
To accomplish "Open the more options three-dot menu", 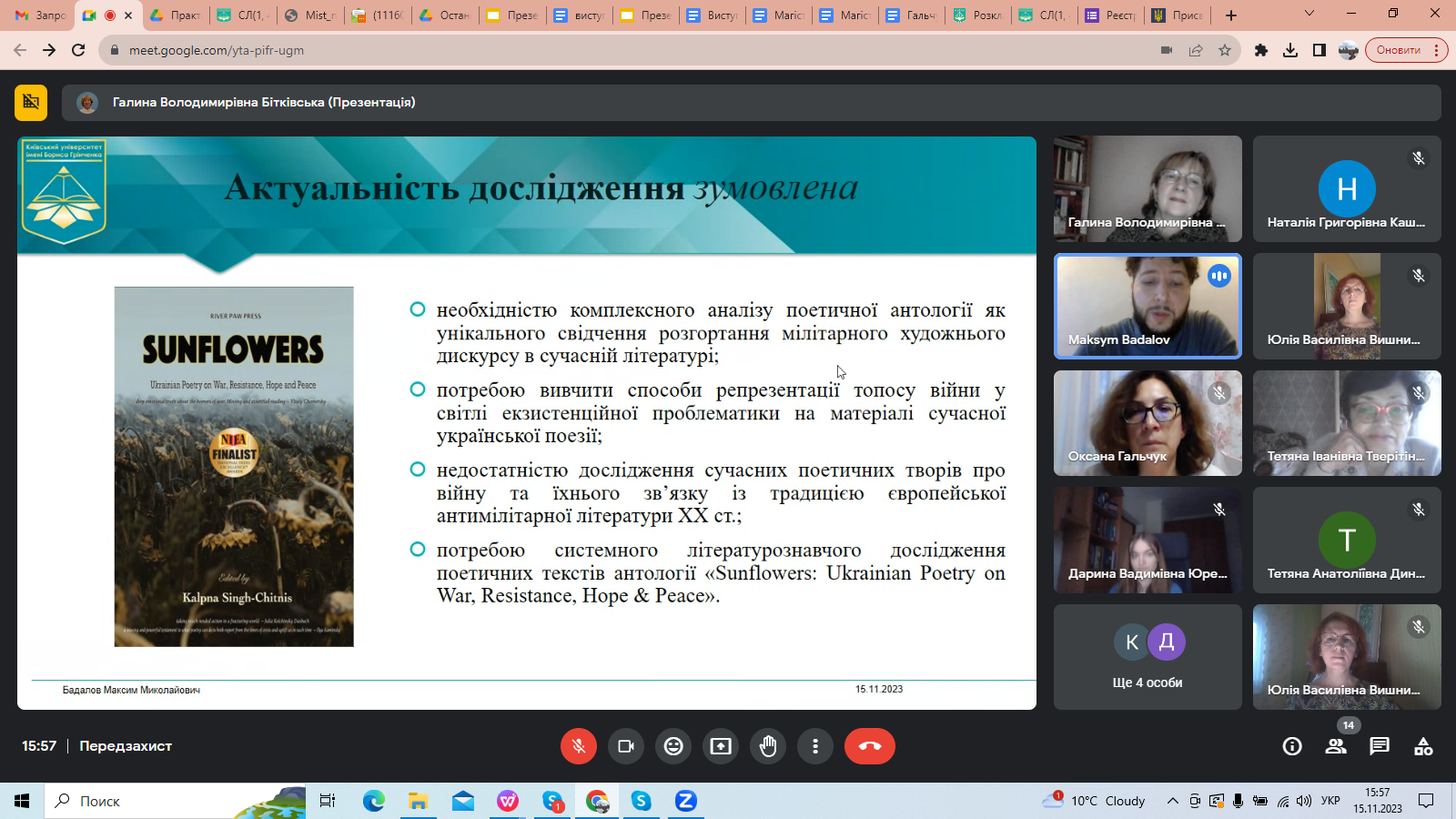I will [x=815, y=746].
